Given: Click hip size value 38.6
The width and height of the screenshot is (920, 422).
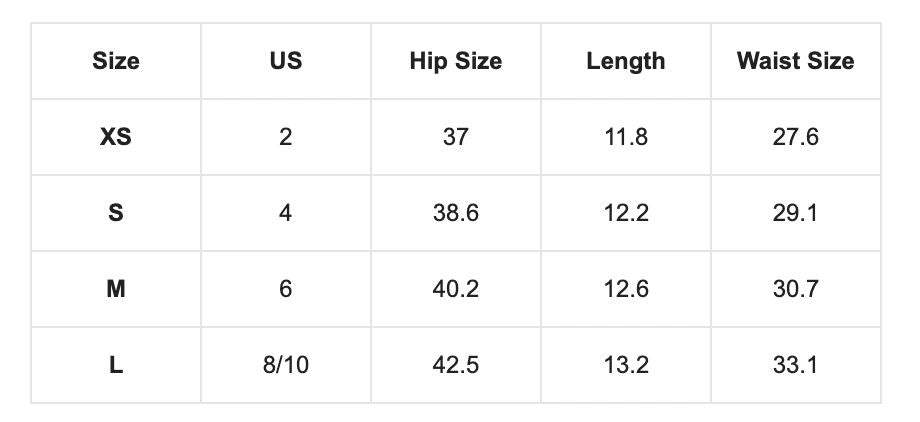Looking at the screenshot, I should 456,213.
